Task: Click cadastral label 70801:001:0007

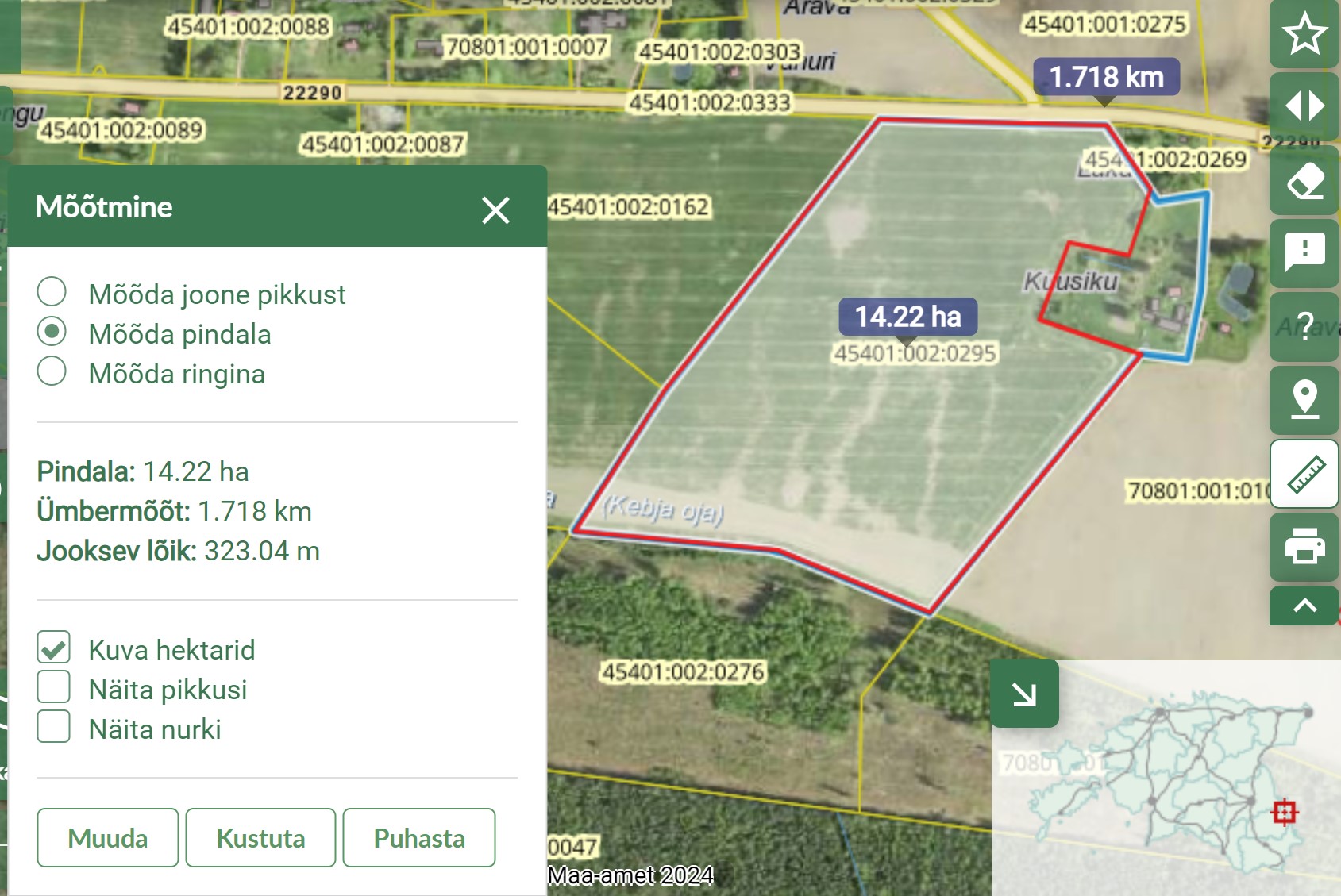Action: point(526,47)
